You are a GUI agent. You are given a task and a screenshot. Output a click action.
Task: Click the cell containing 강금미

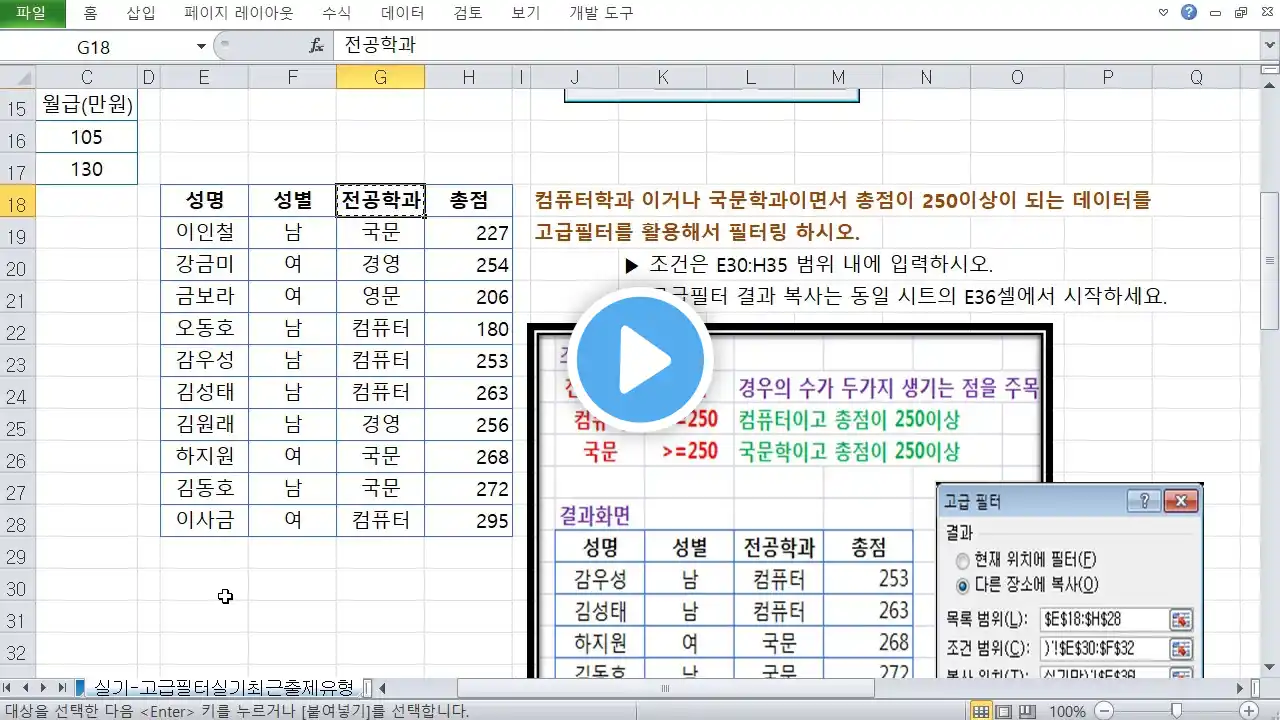(x=204, y=265)
